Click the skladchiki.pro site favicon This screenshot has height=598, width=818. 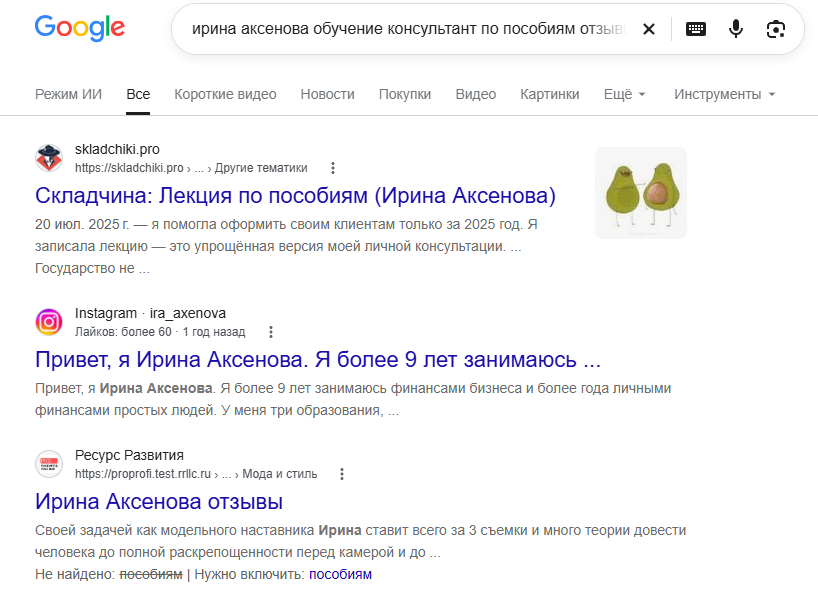click(49, 158)
